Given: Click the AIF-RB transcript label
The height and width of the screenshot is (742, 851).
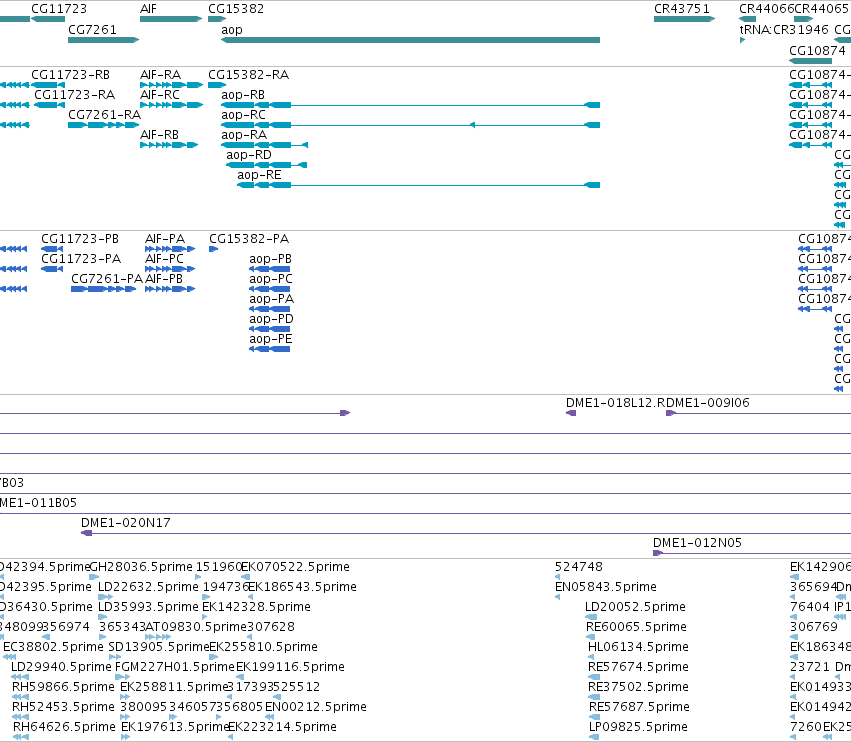Looking at the screenshot, I should 160,135.
